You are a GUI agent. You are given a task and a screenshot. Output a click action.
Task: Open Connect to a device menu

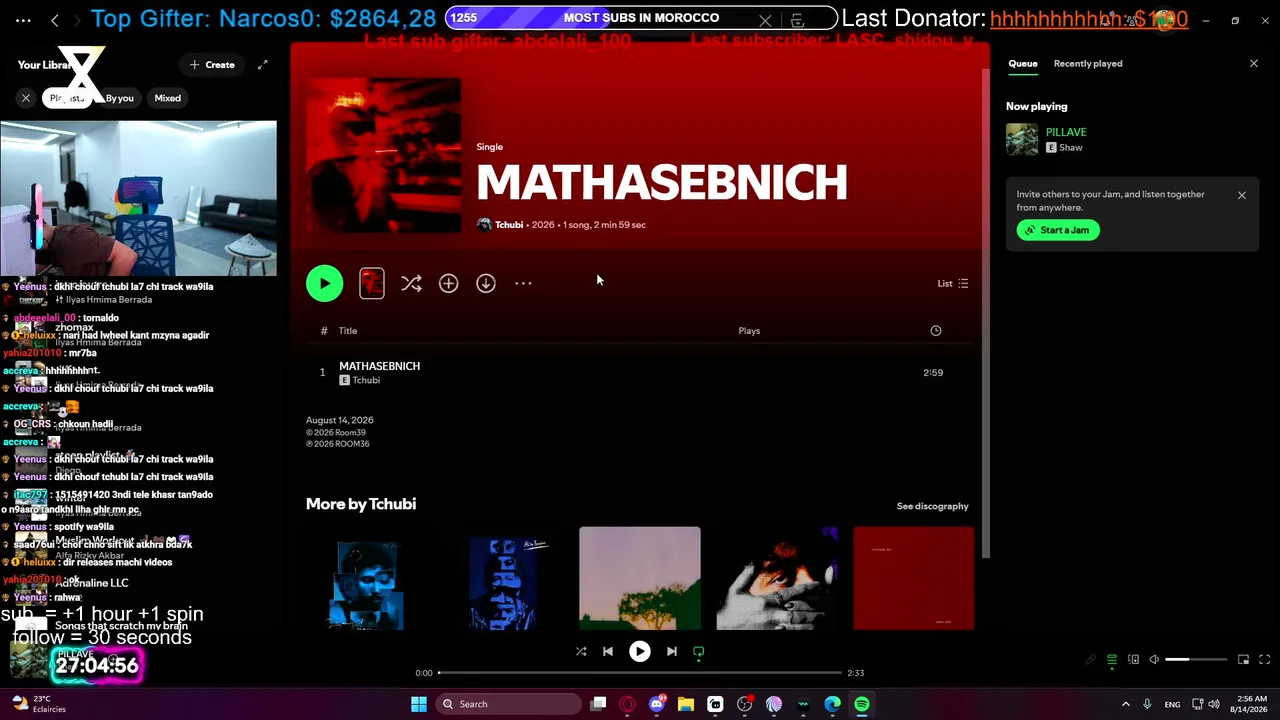[1133, 660]
